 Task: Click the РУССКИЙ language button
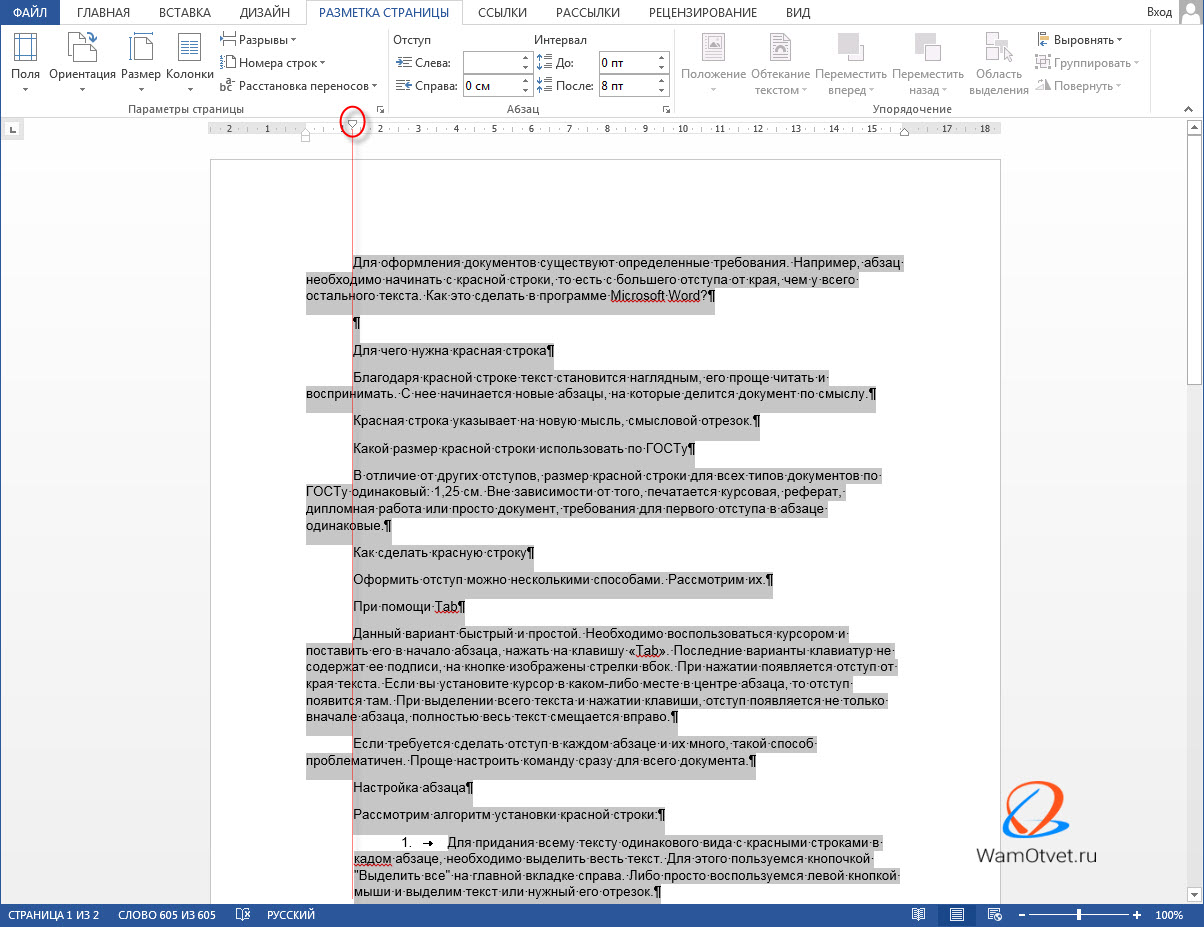[290, 915]
